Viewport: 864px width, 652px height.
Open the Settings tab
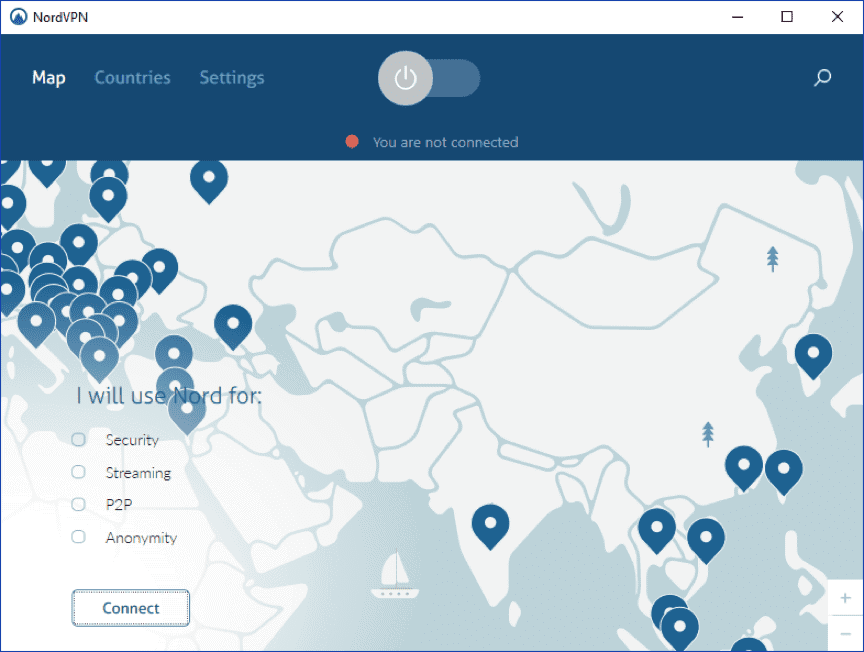pyautogui.click(x=232, y=78)
